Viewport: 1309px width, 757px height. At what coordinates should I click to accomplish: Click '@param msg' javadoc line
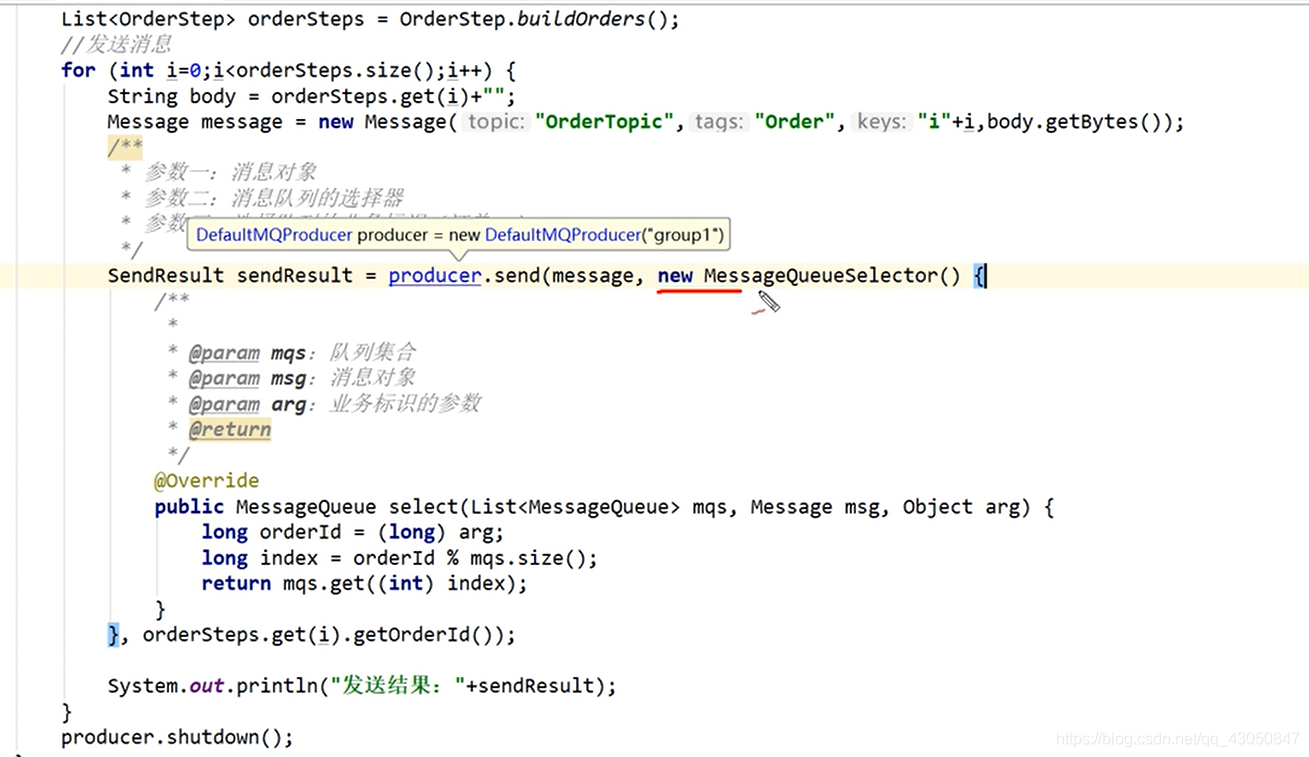click(x=302, y=378)
